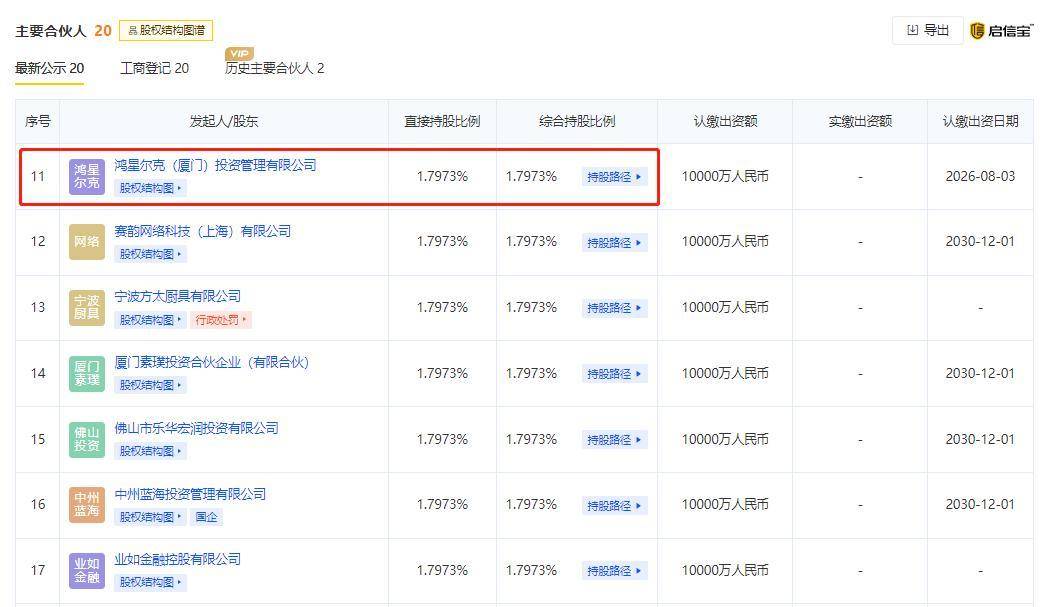The height and width of the screenshot is (607, 1051).
Task: Click the 厦门素璞 logo badge
Action: click(87, 373)
